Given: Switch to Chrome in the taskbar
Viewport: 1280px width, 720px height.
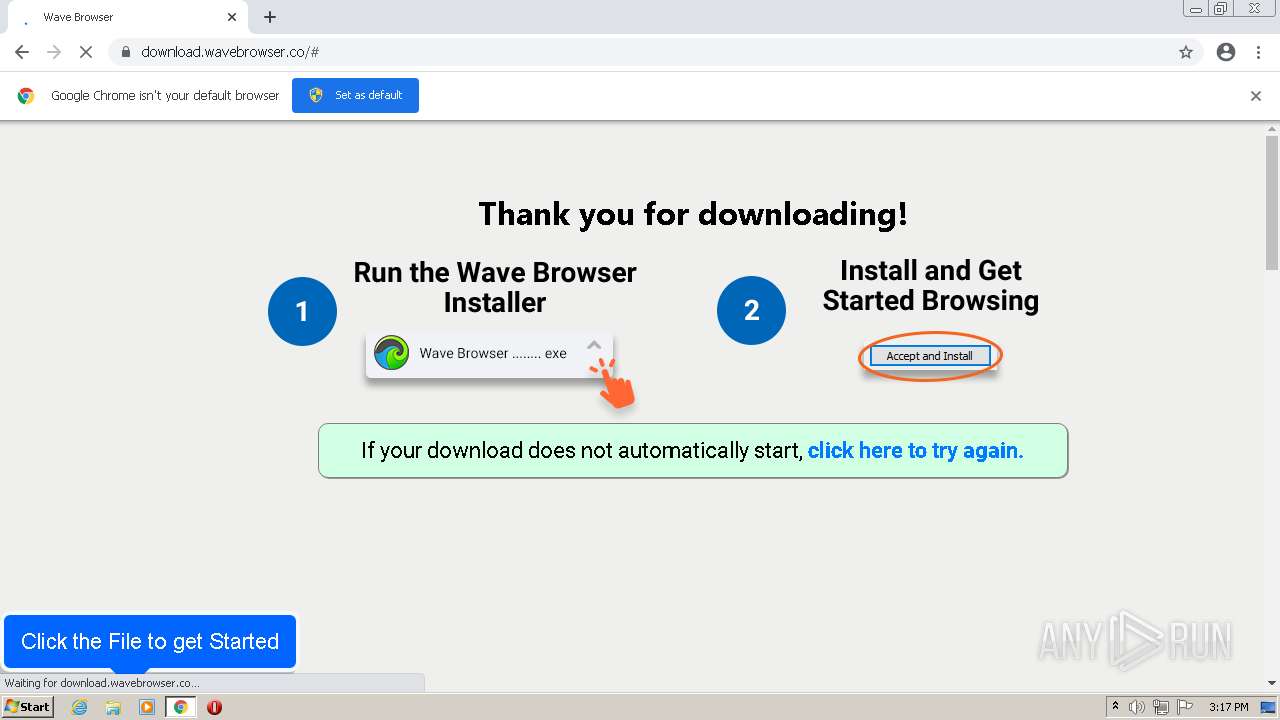Looking at the screenshot, I should pos(181,707).
